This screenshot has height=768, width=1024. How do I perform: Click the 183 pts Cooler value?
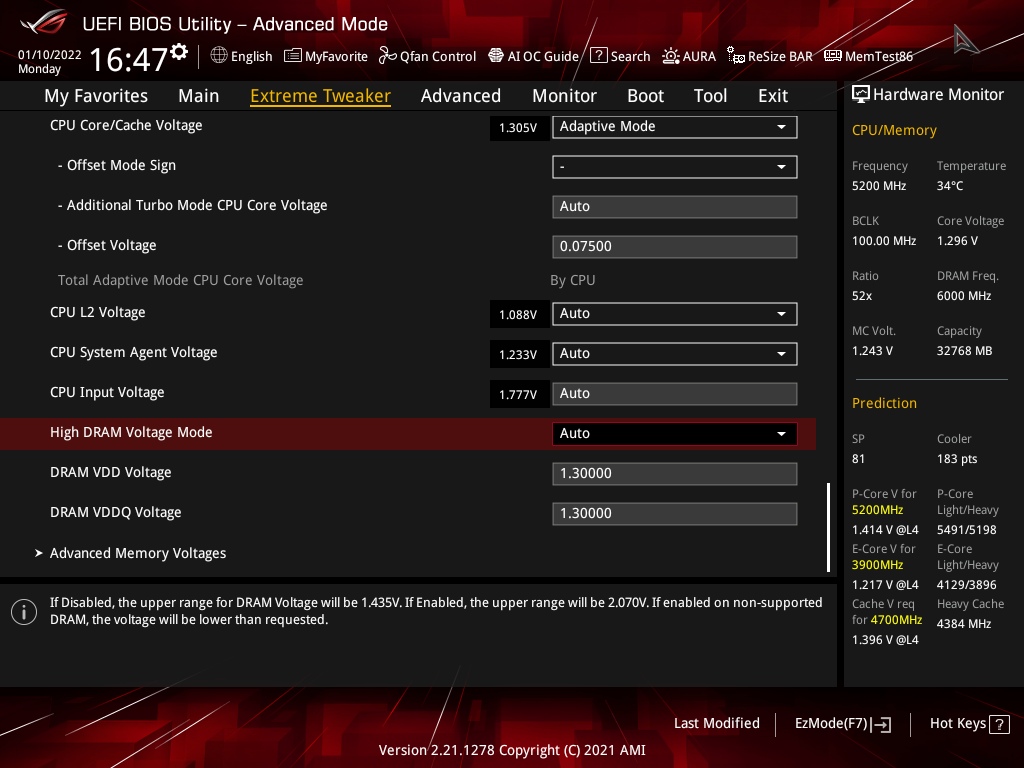(957, 458)
